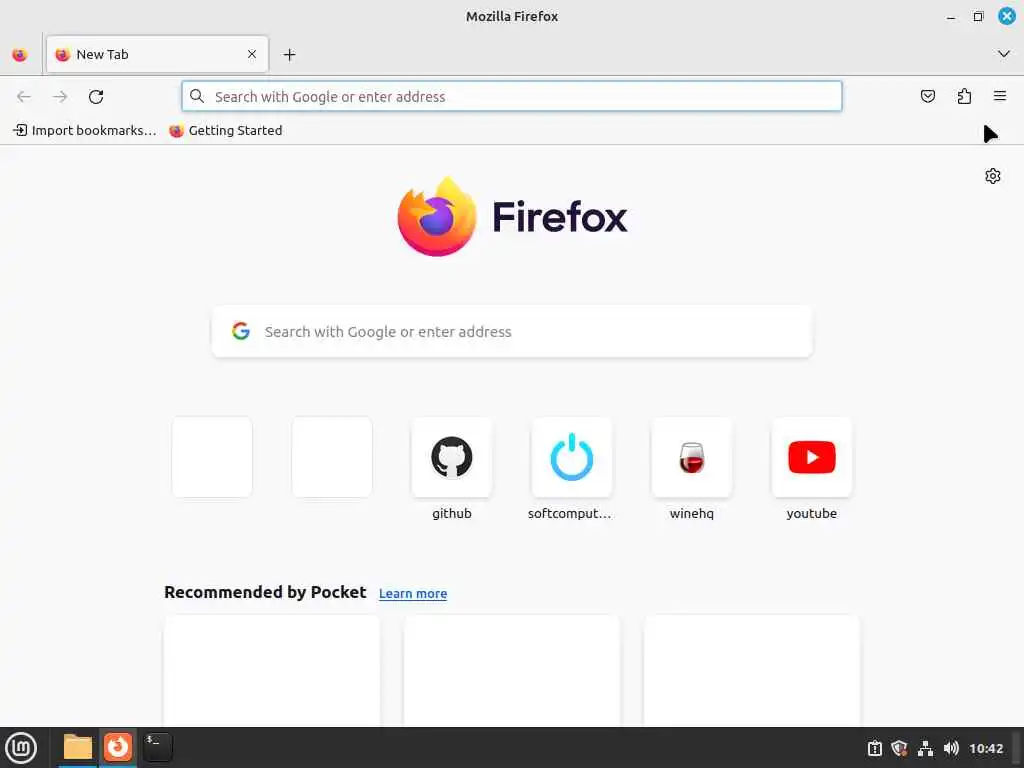Open the github shortcut tile
This screenshot has width=1024, height=768.
[x=452, y=457]
